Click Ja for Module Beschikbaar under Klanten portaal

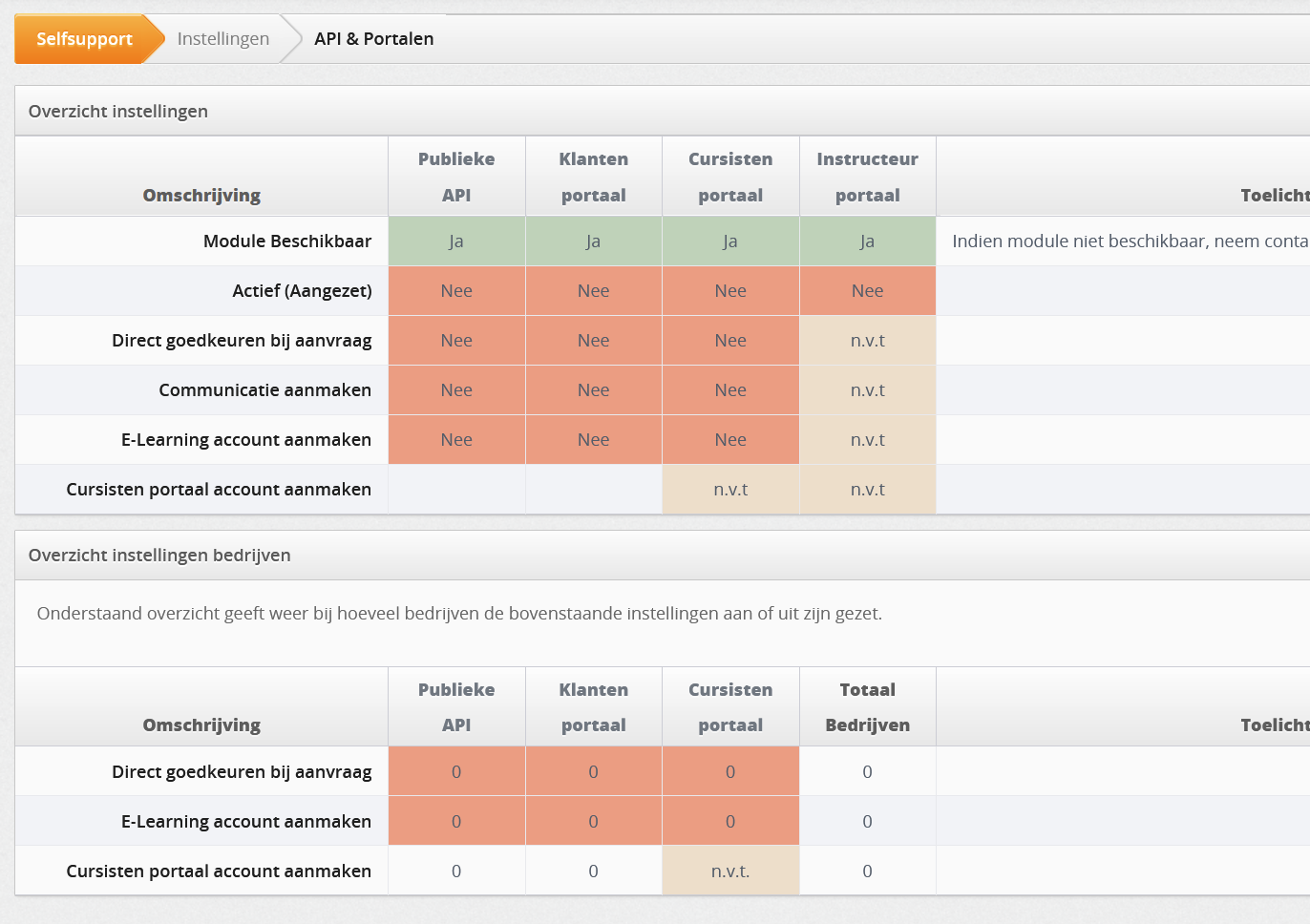click(x=593, y=241)
